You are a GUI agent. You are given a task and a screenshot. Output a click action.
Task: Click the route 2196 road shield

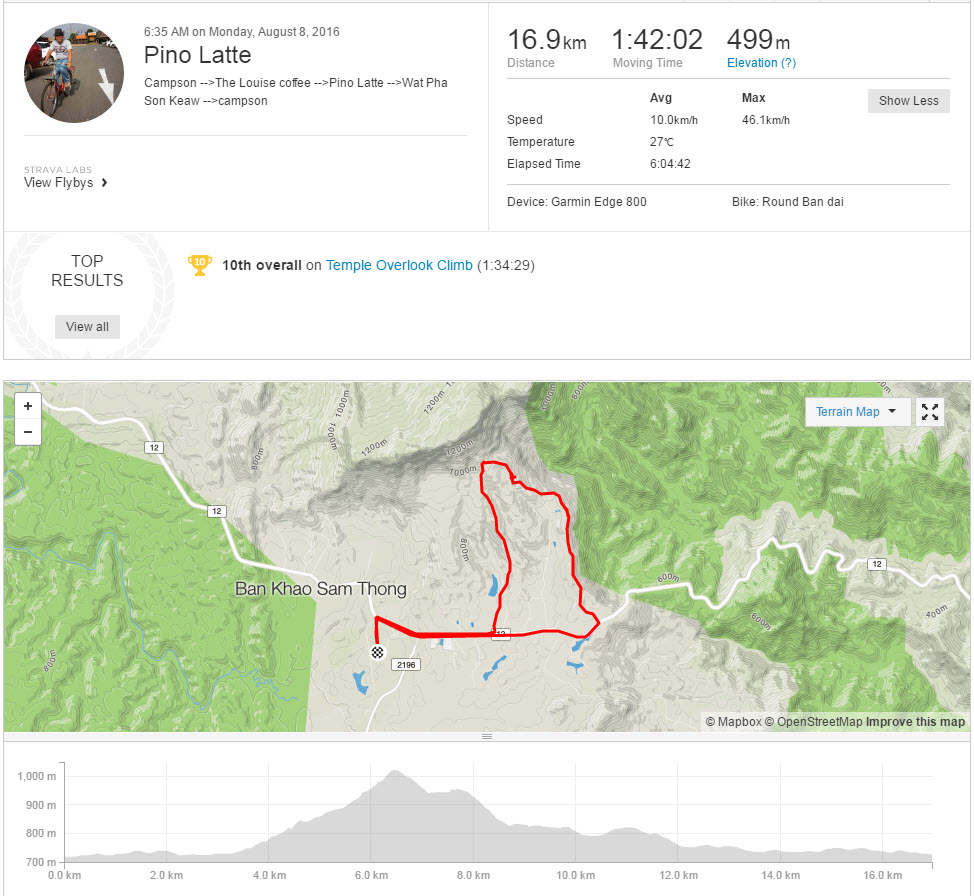(406, 665)
